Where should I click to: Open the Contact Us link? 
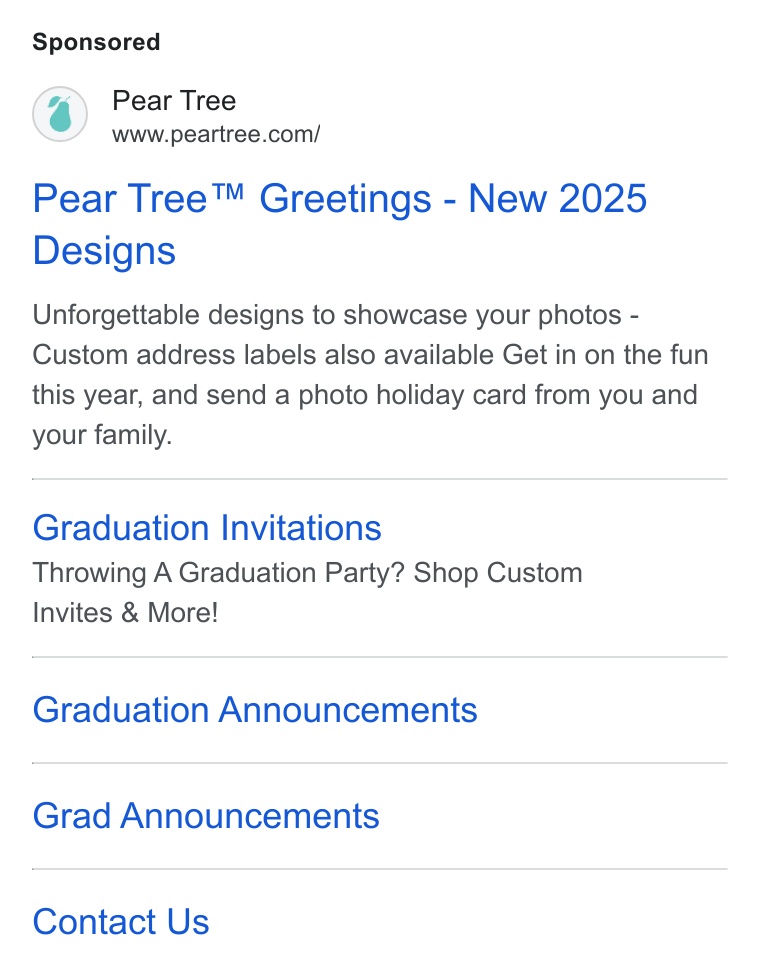click(x=121, y=922)
